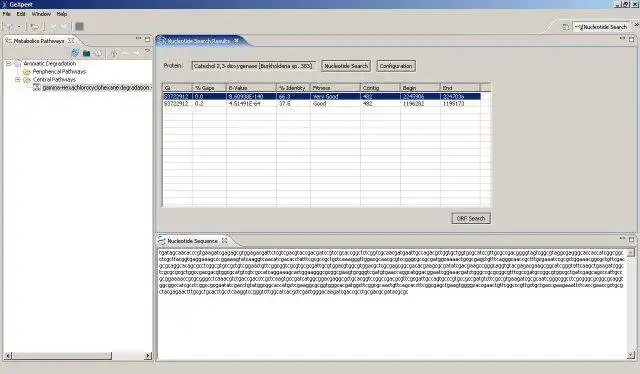Maximize the Nucleotide Sequence panel

click(x=631, y=239)
